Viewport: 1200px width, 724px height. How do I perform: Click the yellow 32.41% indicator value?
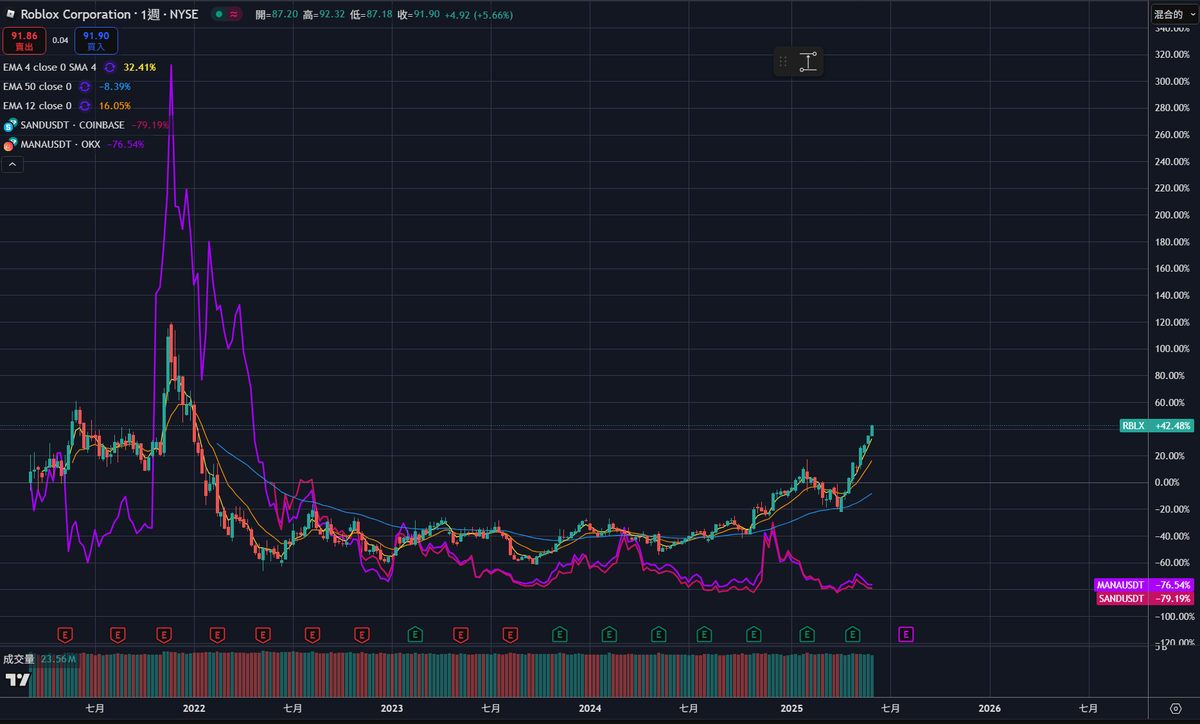(x=140, y=67)
